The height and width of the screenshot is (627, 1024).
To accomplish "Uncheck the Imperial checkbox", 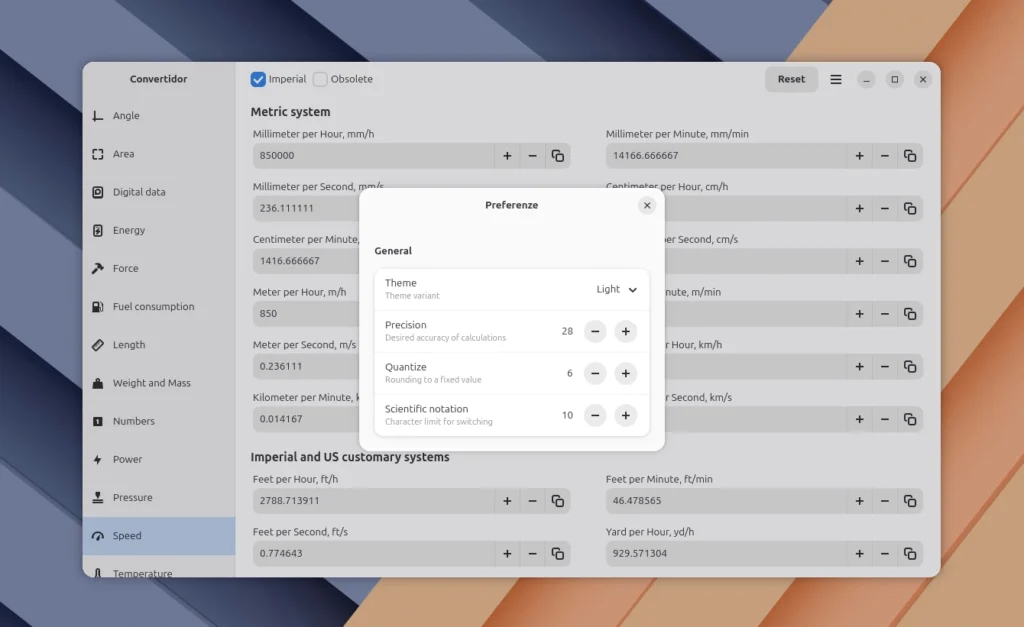I will 259,80.
